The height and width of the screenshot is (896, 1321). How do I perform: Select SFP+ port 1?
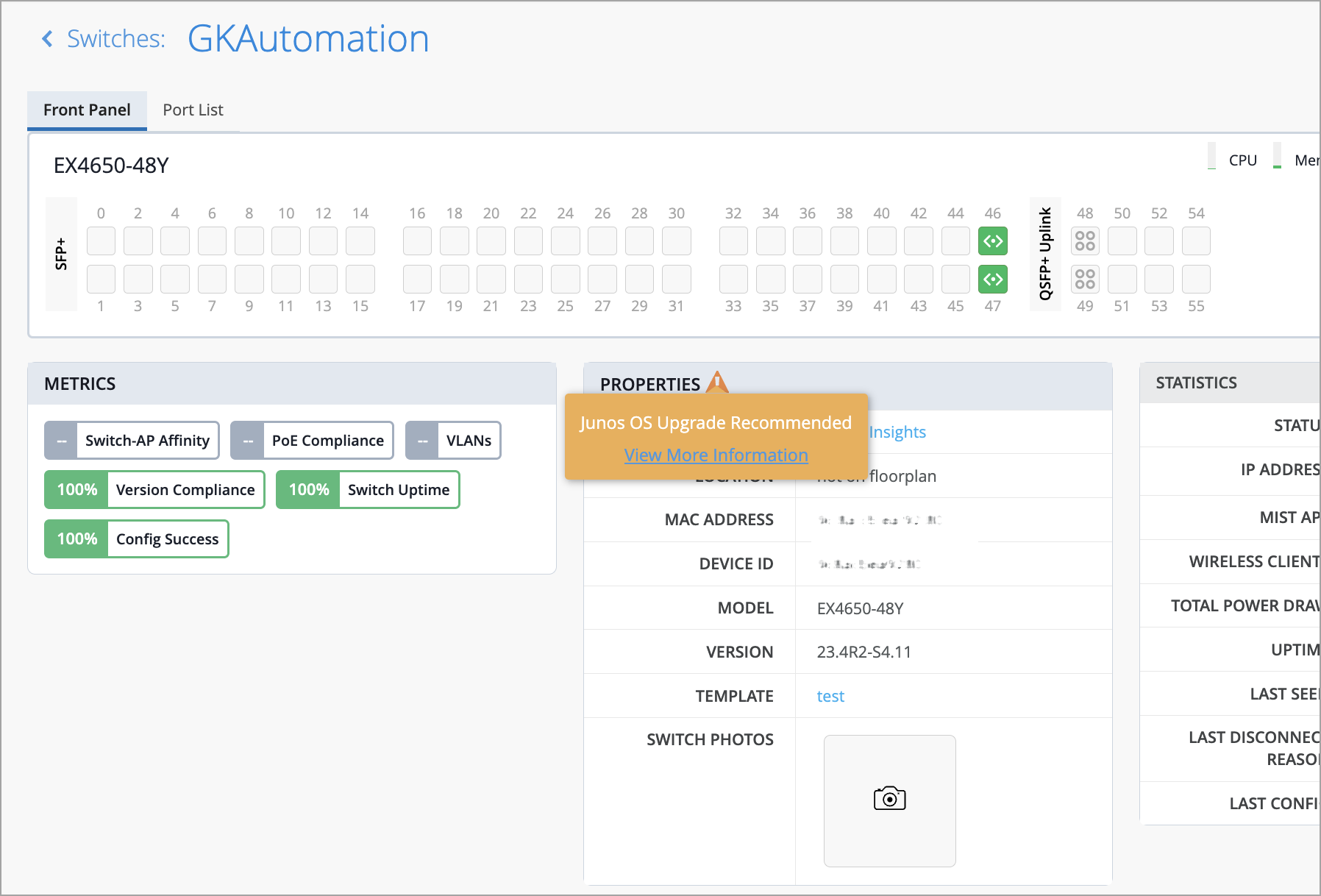101,280
